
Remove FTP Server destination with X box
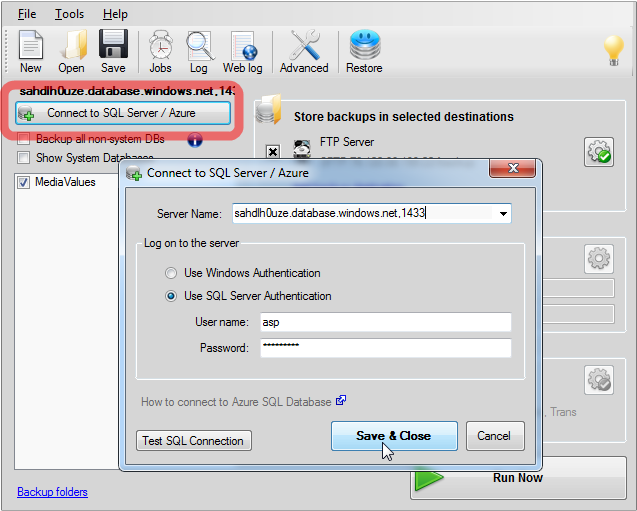273,152
